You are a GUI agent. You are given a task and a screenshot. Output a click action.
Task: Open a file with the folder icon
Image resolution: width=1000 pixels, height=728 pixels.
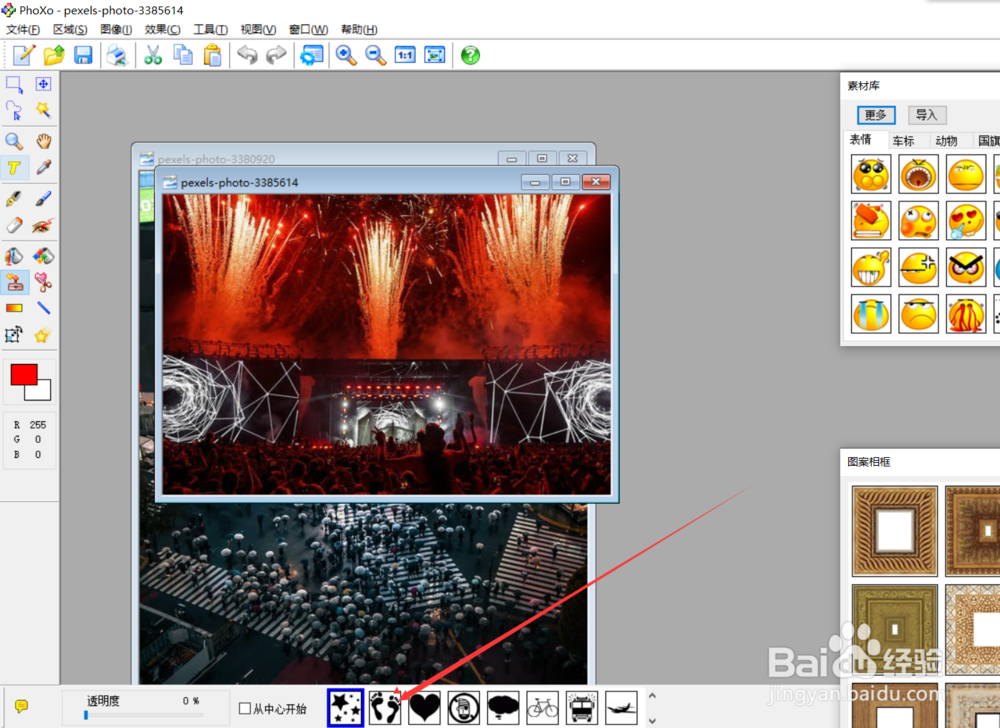54,55
